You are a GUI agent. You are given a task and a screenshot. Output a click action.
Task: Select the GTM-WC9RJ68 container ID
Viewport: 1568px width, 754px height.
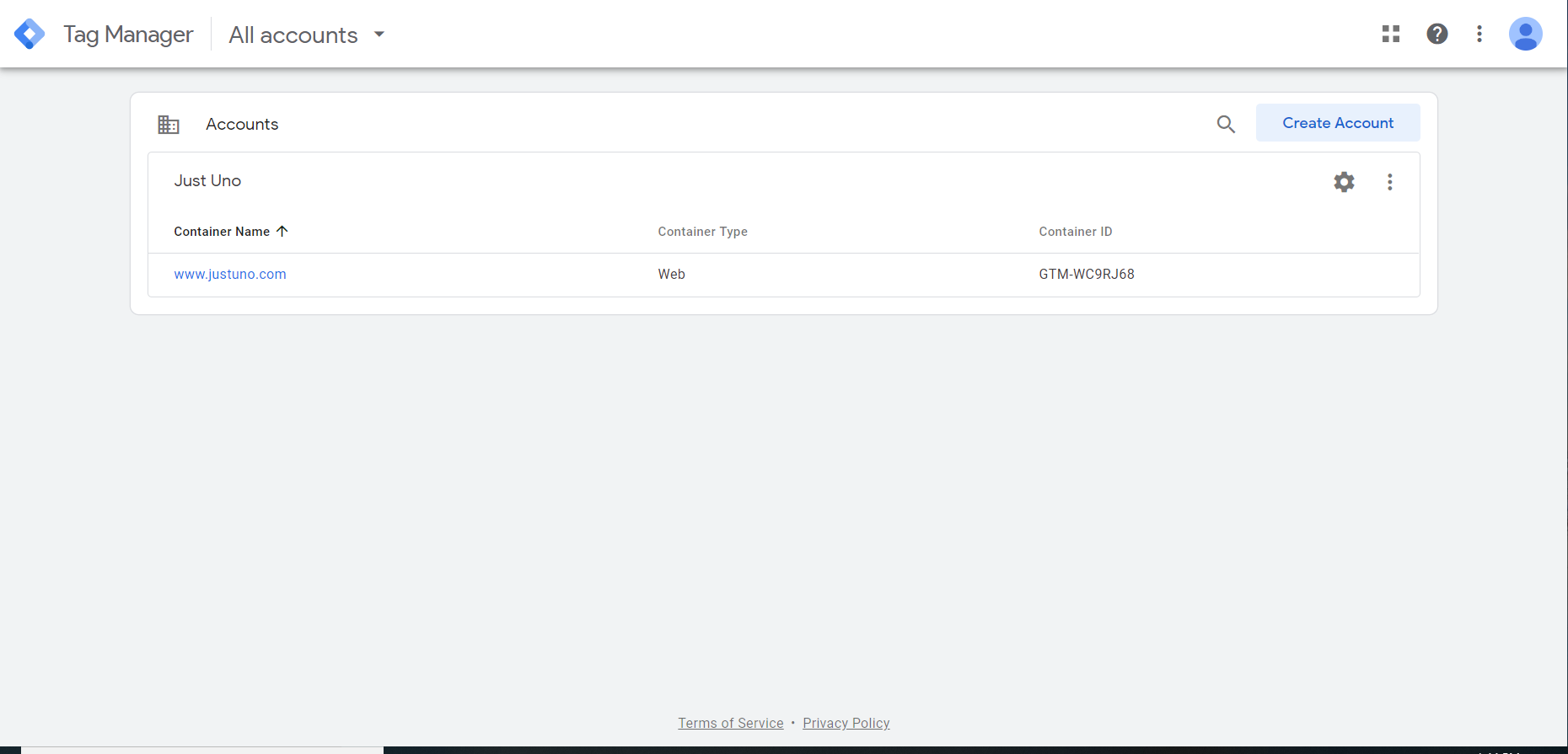tap(1086, 275)
